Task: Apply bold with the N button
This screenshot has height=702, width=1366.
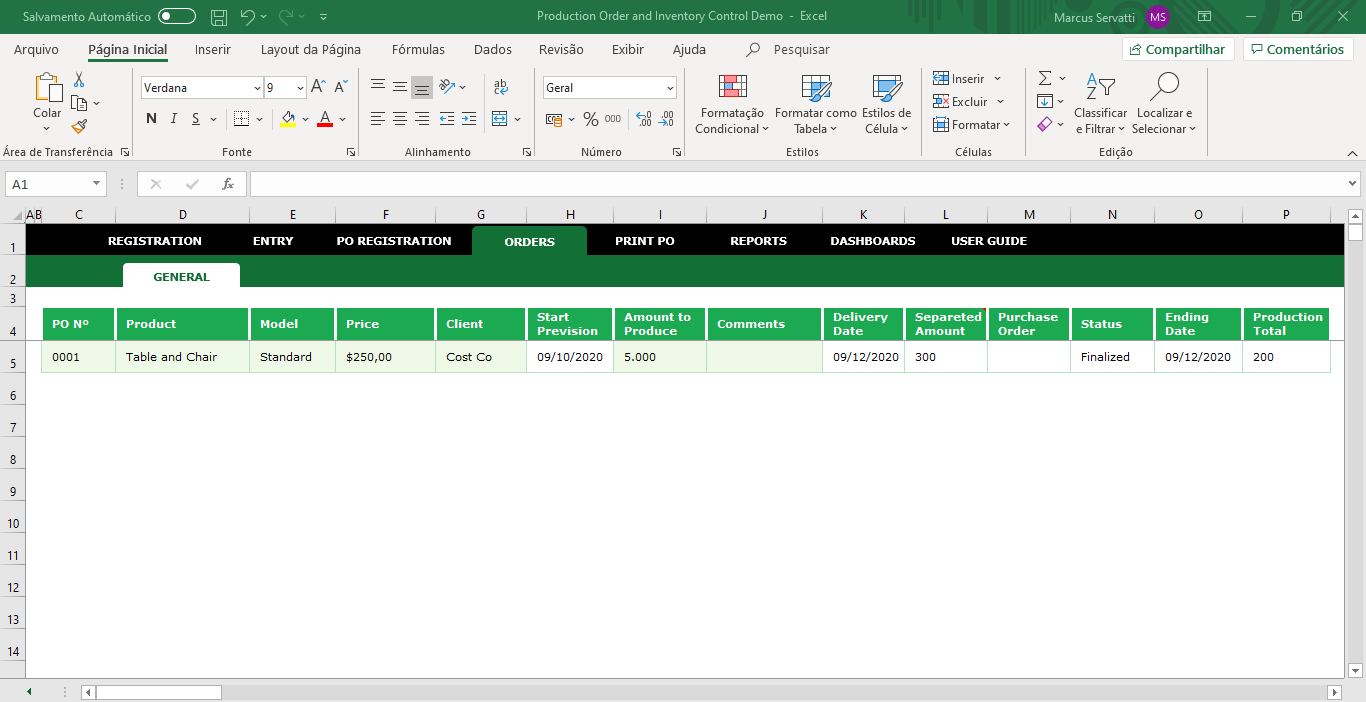Action: (152, 119)
